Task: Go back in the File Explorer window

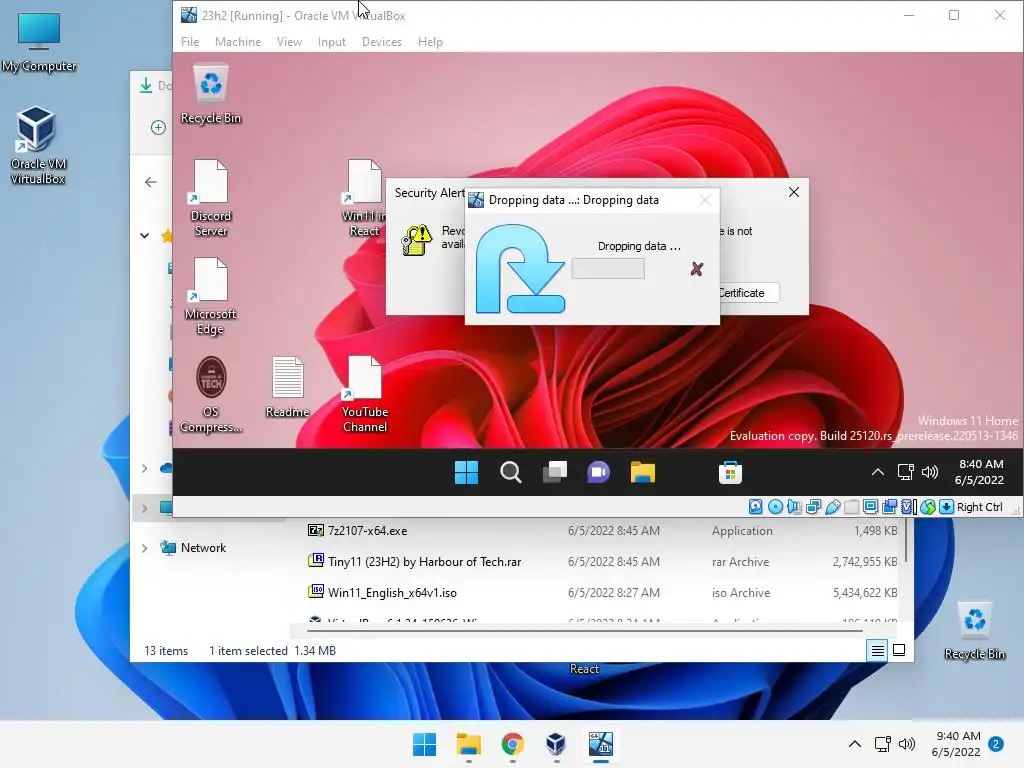Action: point(151,182)
